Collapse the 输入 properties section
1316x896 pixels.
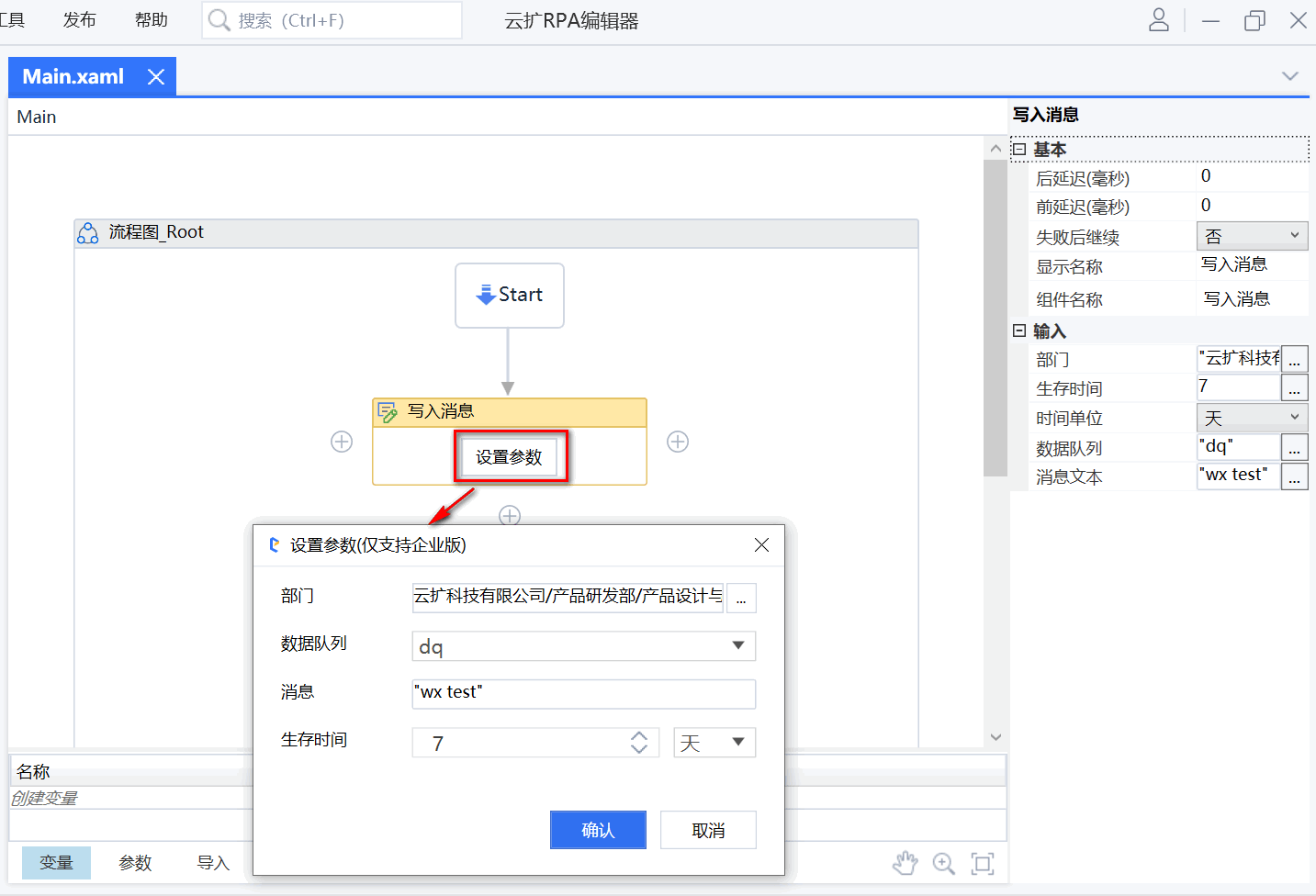1019,330
